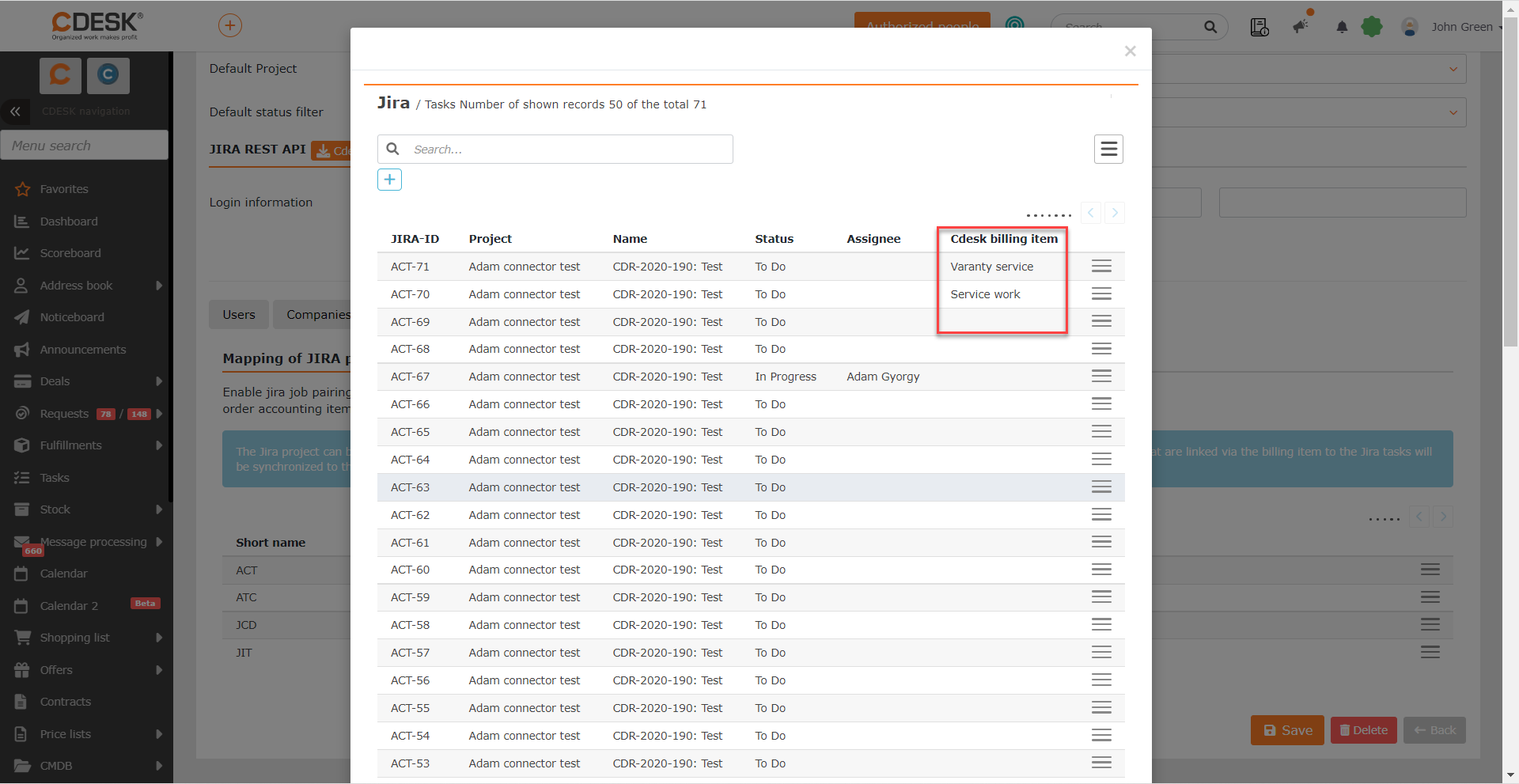Sort by the Cdesk billing item column
The image size is (1519, 784).
(x=1004, y=239)
